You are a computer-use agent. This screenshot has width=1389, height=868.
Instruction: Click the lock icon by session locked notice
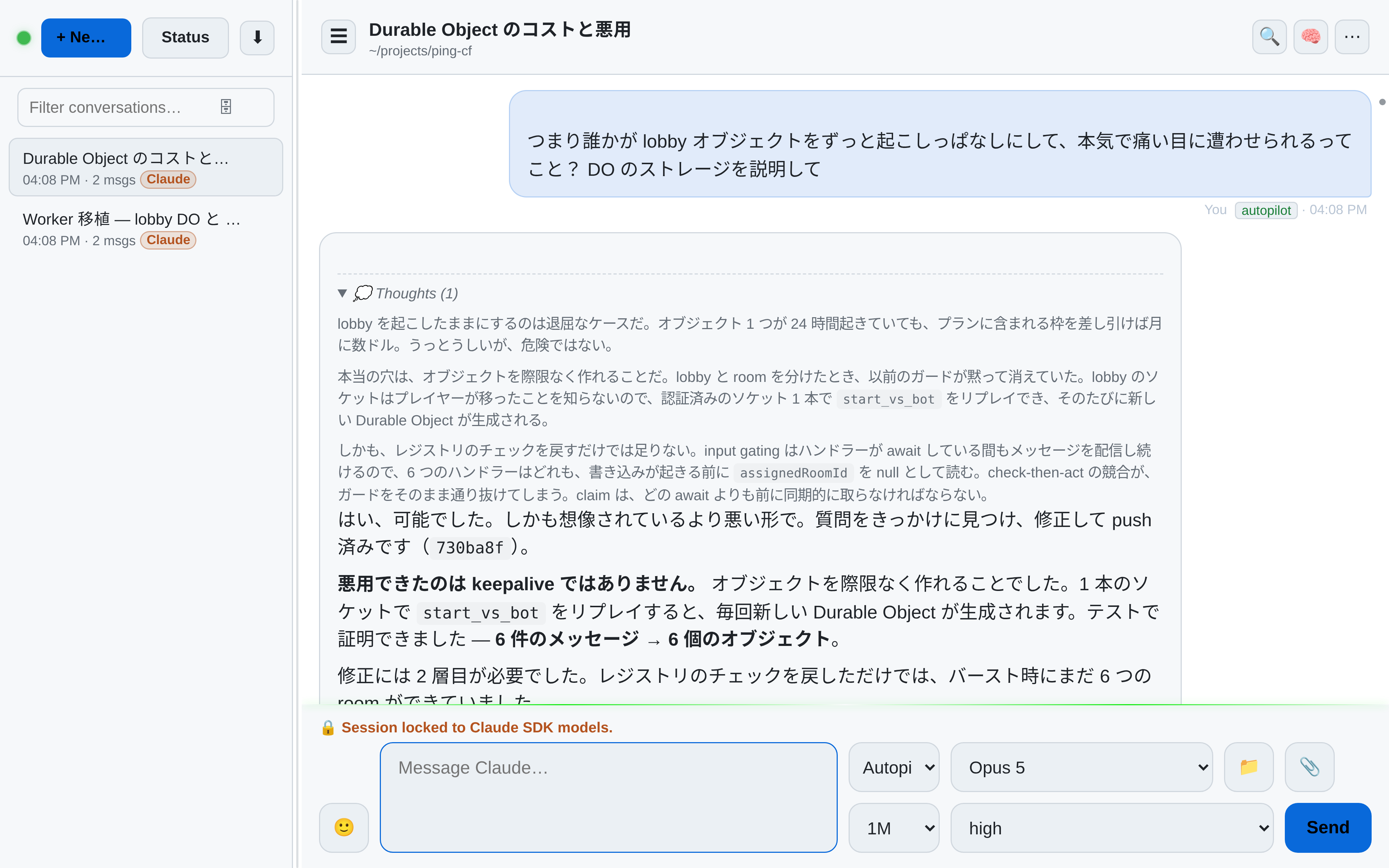click(328, 727)
